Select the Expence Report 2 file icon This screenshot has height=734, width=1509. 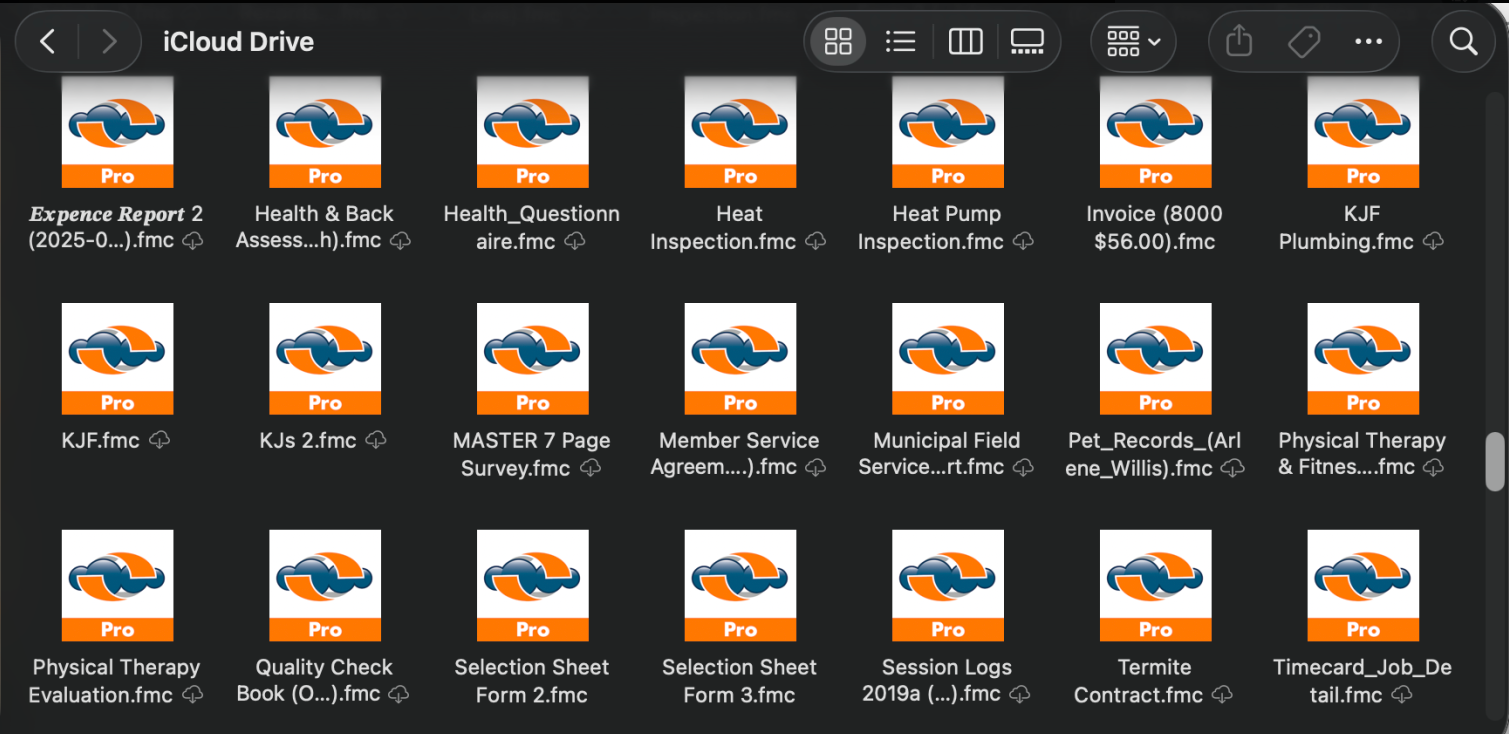click(117, 132)
